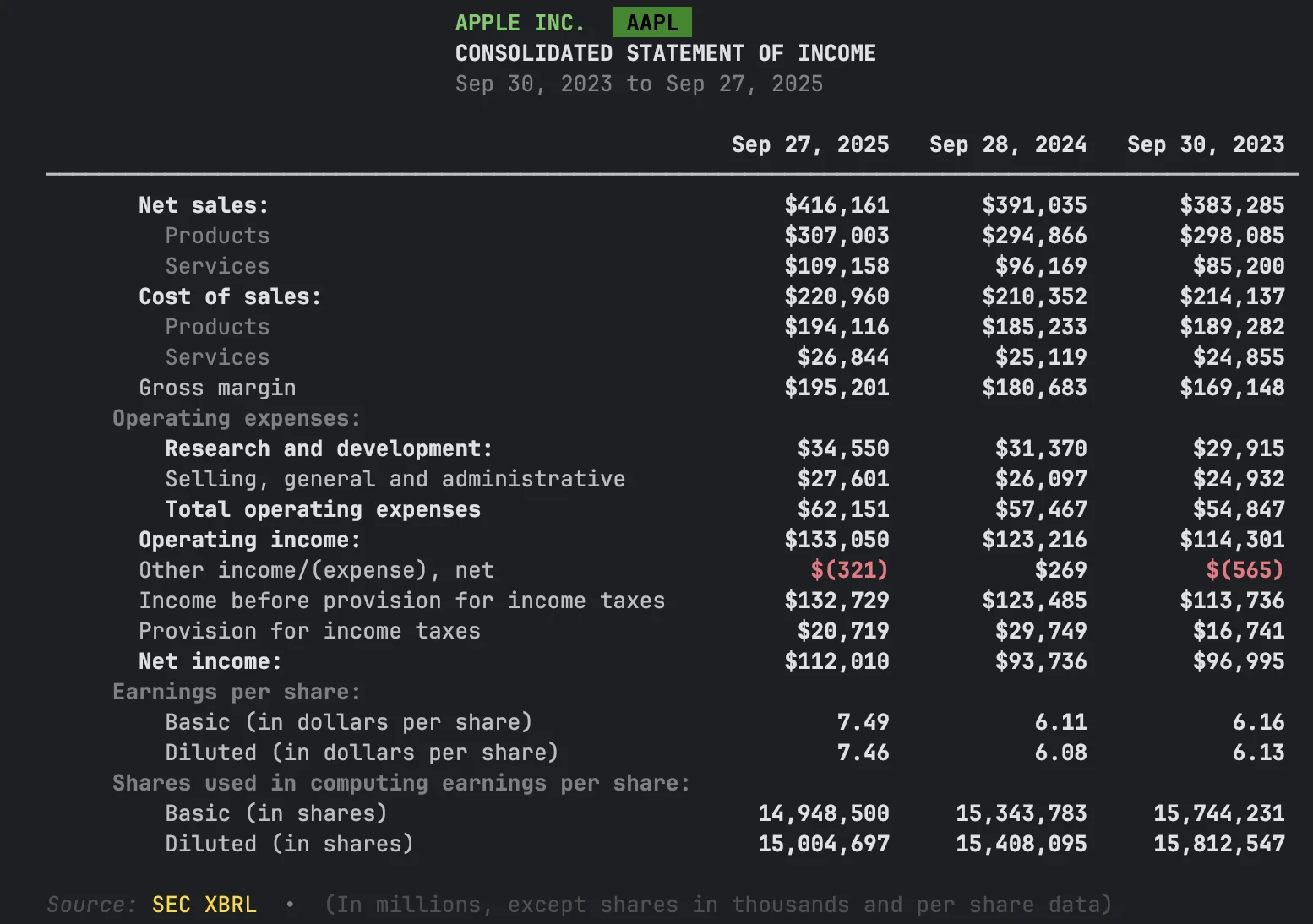This screenshot has width=1313, height=924.
Task: Click products cost value $185,233
Action: [1034, 327]
